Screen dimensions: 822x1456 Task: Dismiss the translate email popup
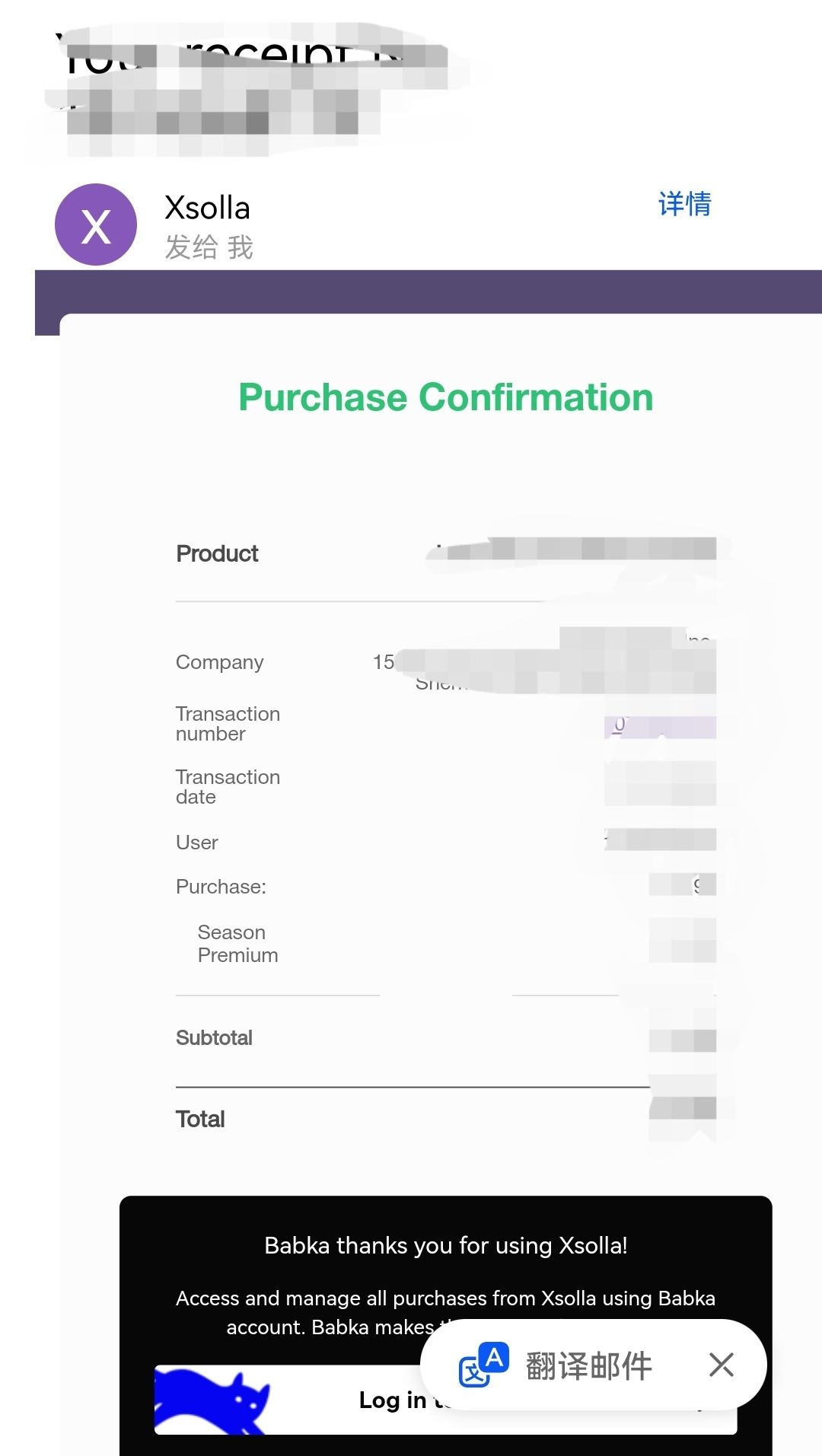pos(721,1365)
